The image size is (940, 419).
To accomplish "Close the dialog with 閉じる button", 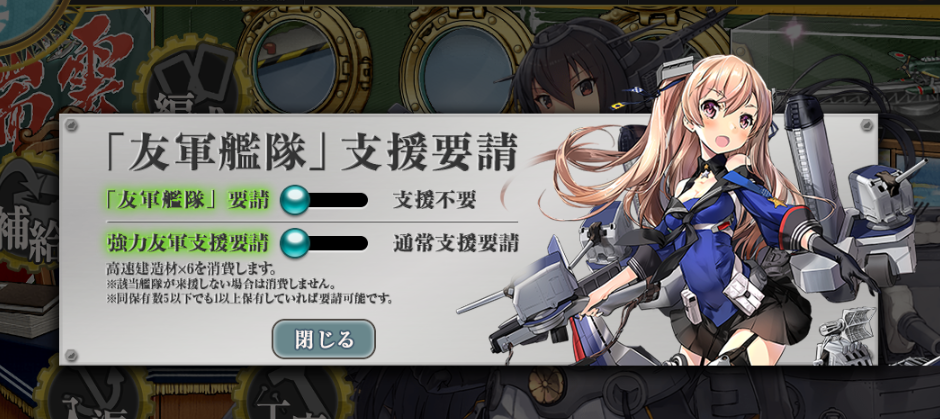I will [x=324, y=339].
